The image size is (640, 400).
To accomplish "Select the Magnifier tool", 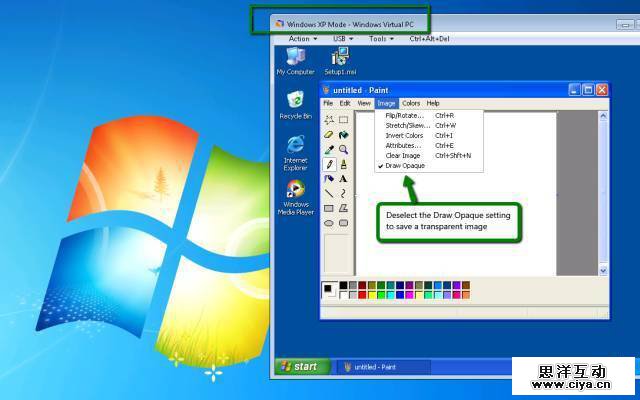I will point(343,149).
